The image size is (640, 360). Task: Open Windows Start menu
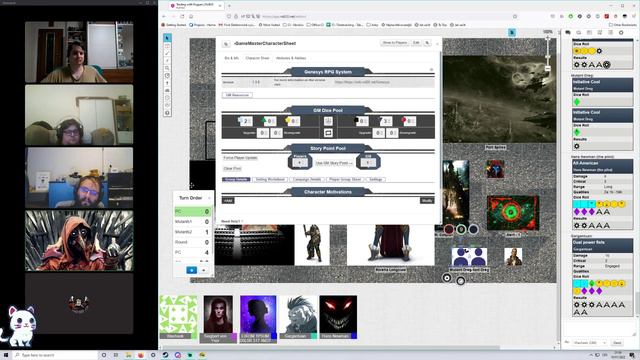[6, 355]
